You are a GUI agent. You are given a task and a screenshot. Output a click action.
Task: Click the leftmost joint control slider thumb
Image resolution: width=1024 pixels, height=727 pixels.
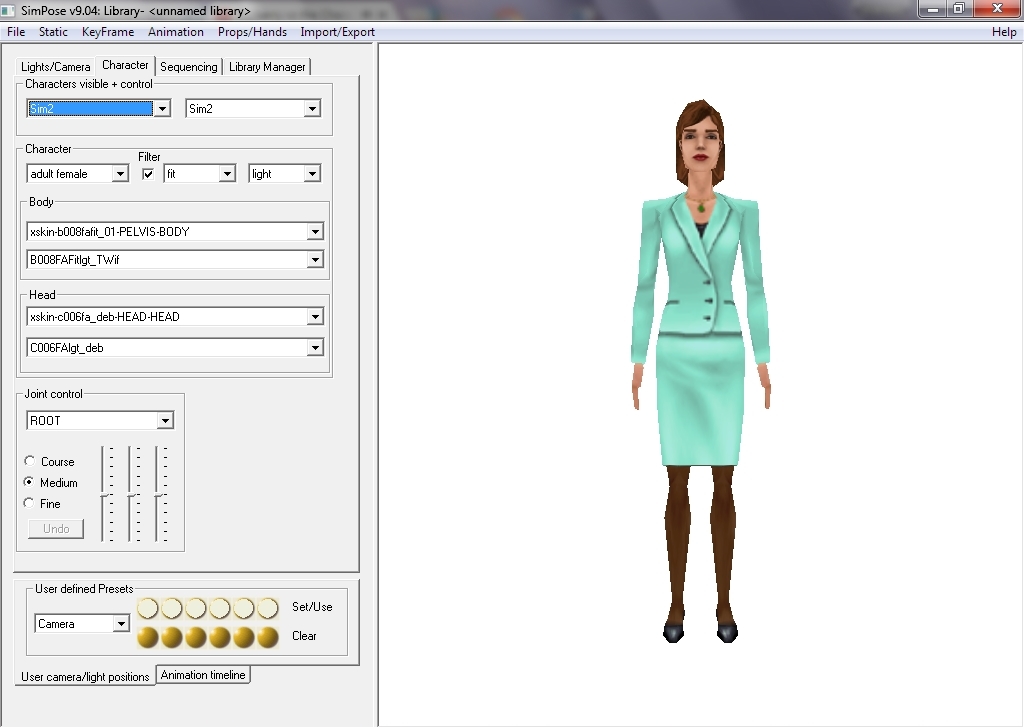pos(104,495)
